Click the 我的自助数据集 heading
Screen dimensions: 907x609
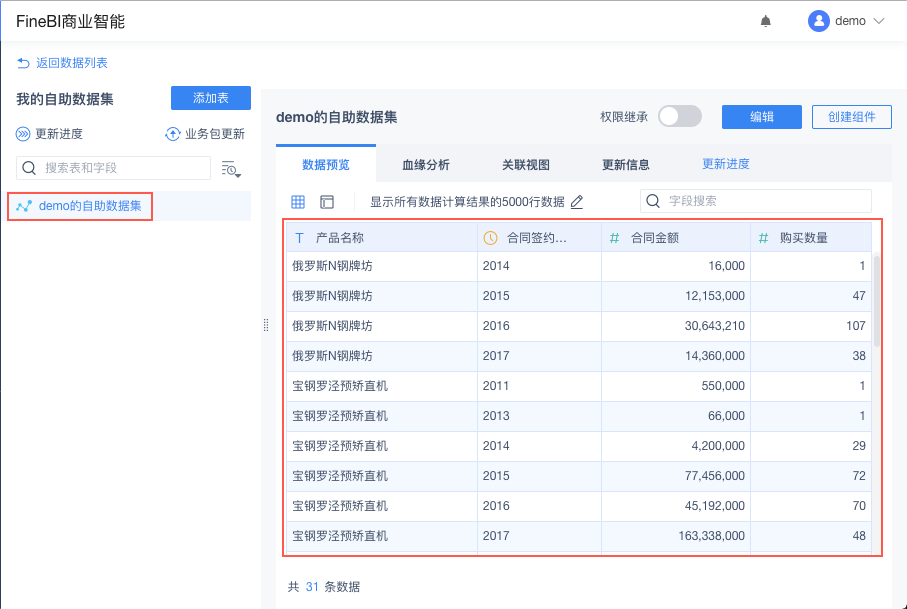pyautogui.click(x=65, y=99)
